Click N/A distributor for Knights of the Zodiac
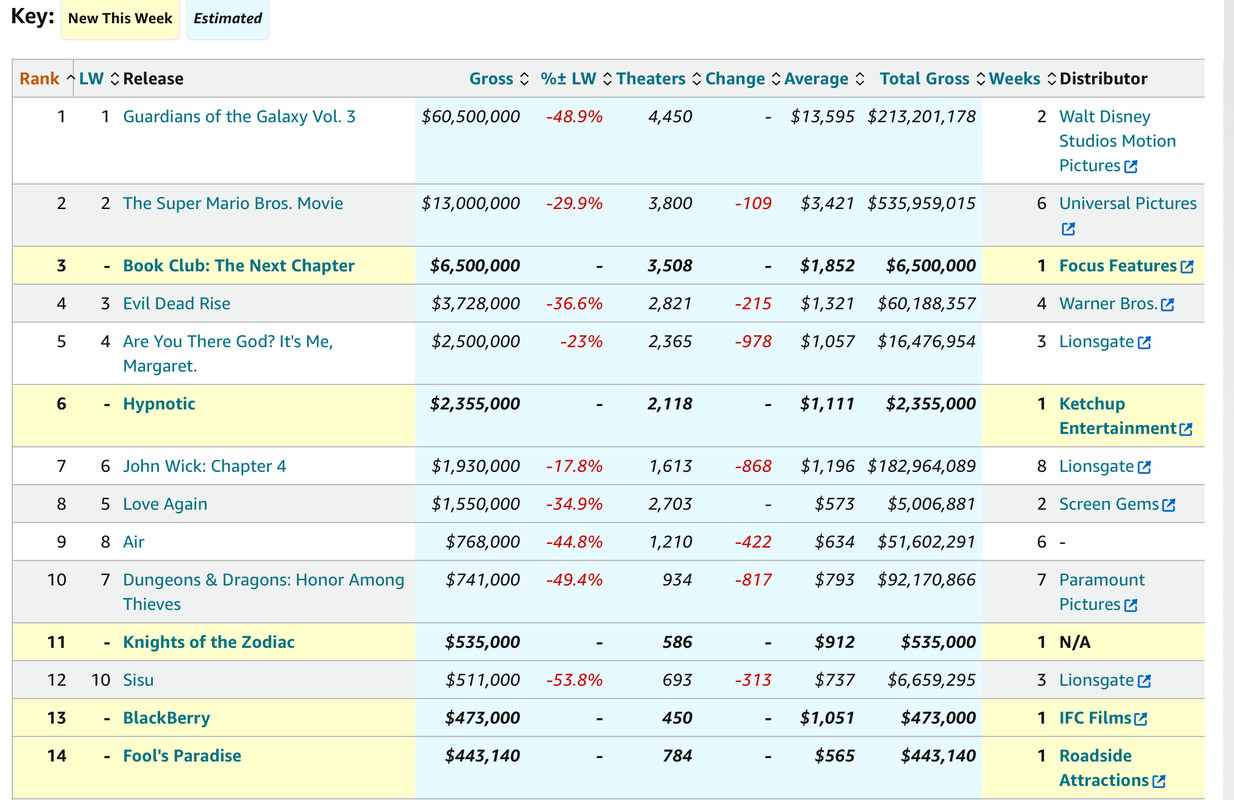The height and width of the screenshot is (800, 1234). [x=1075, y=642]
